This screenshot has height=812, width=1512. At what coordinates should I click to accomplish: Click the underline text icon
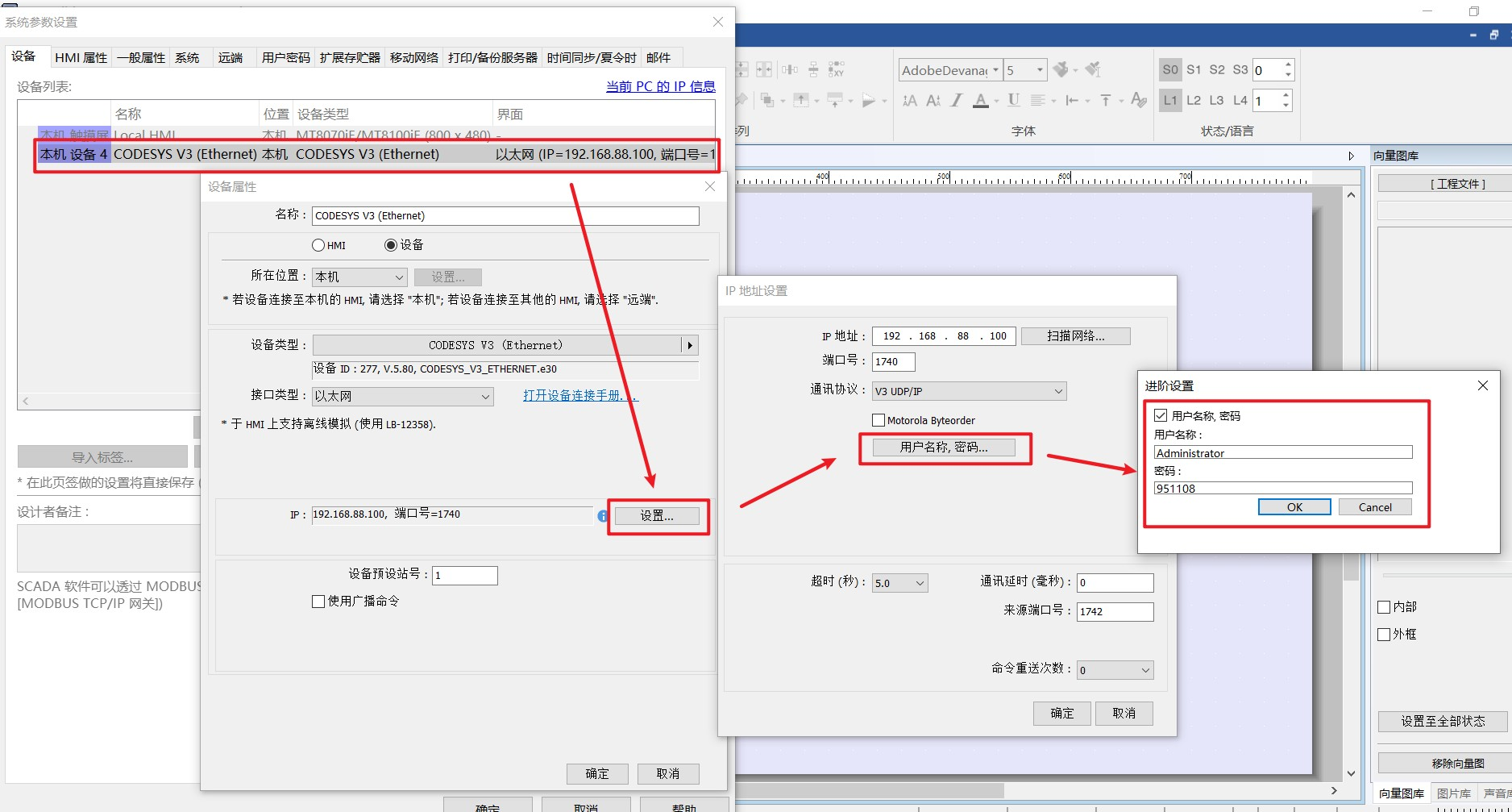(1014, 101)
